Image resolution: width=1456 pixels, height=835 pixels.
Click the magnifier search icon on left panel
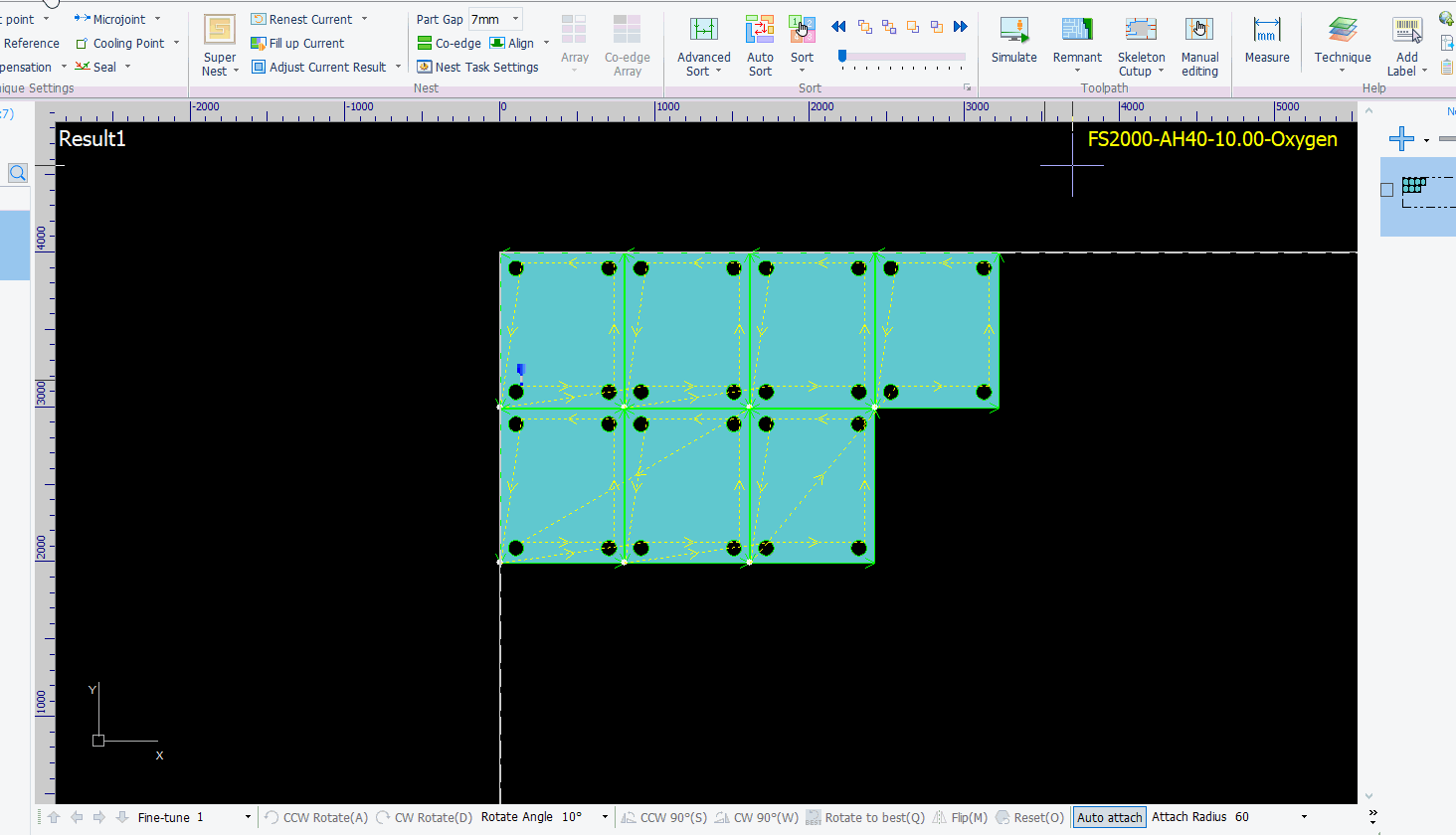click(x=18, y=173)
